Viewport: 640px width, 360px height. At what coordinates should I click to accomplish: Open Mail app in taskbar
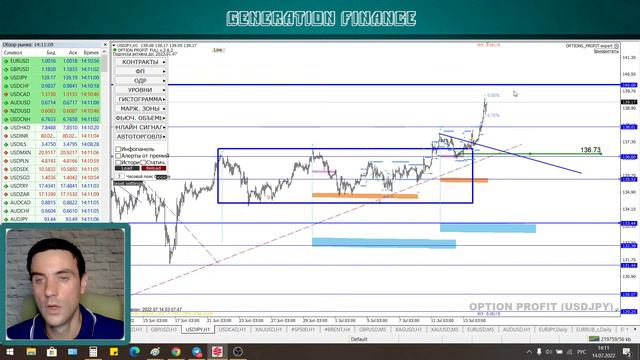click(x=73, y=351)
